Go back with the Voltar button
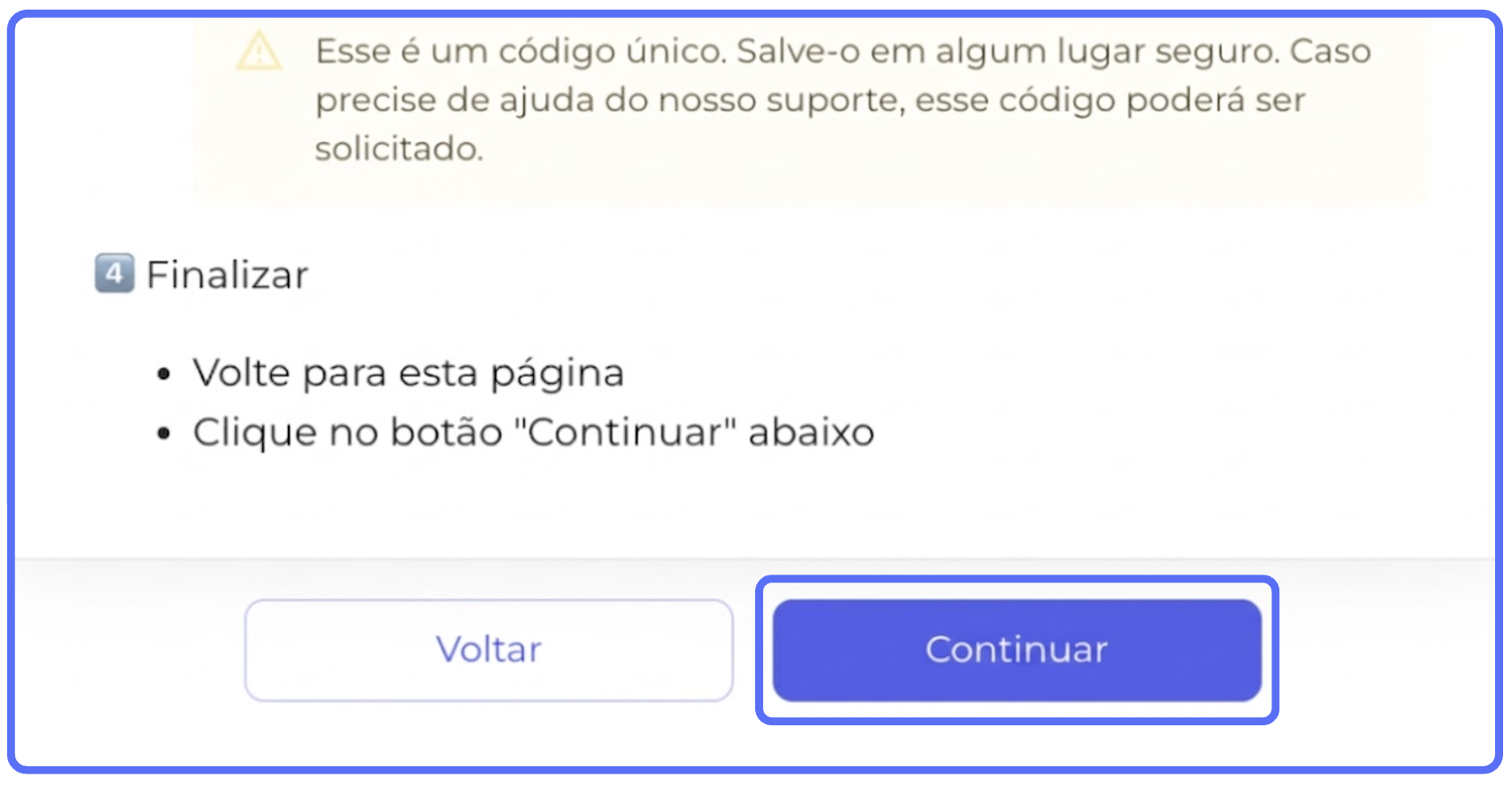The width and height of the screenshot is (1512, 785). coord(489,649)
